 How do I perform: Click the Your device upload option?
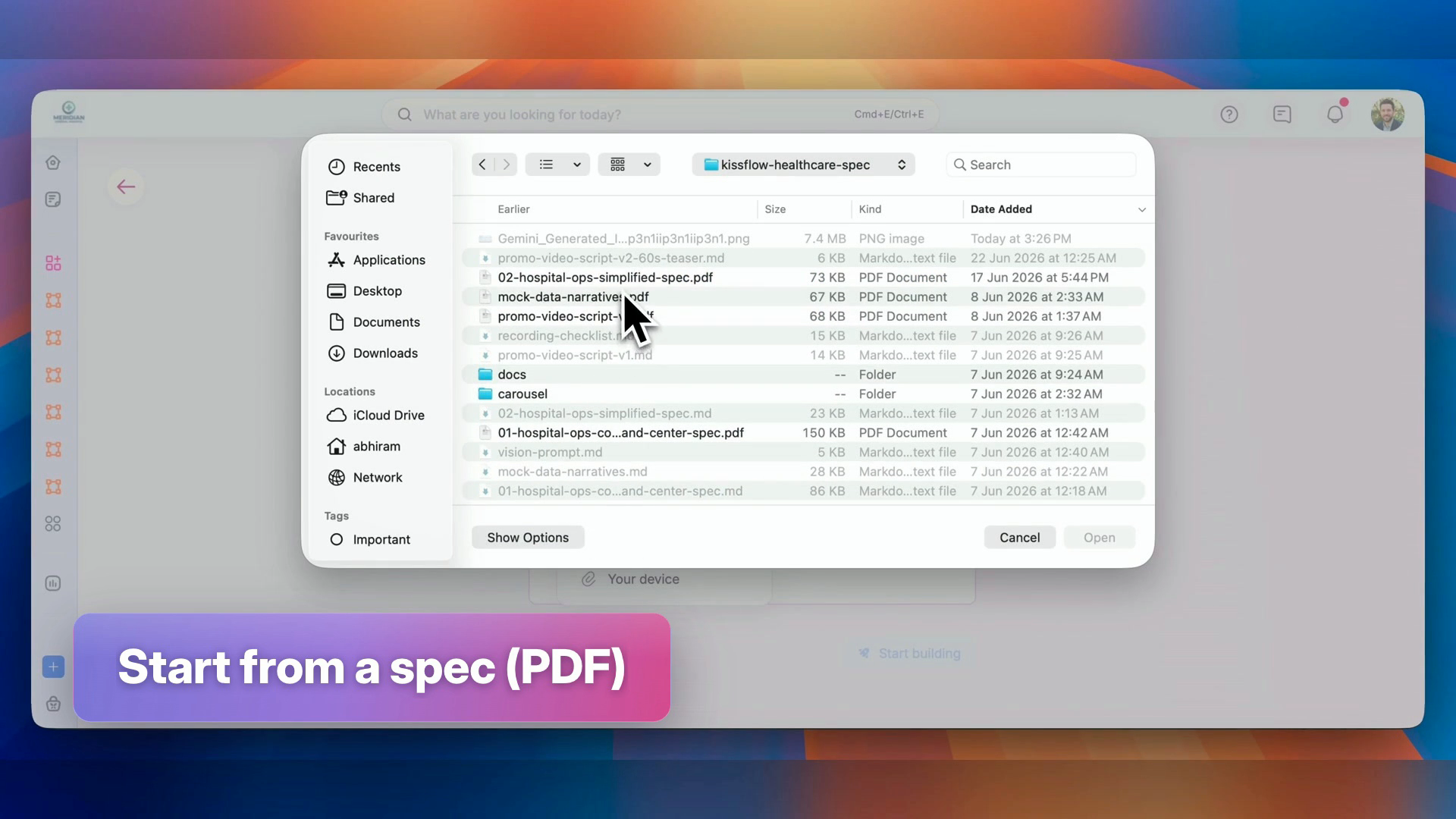tap(630, 579)
